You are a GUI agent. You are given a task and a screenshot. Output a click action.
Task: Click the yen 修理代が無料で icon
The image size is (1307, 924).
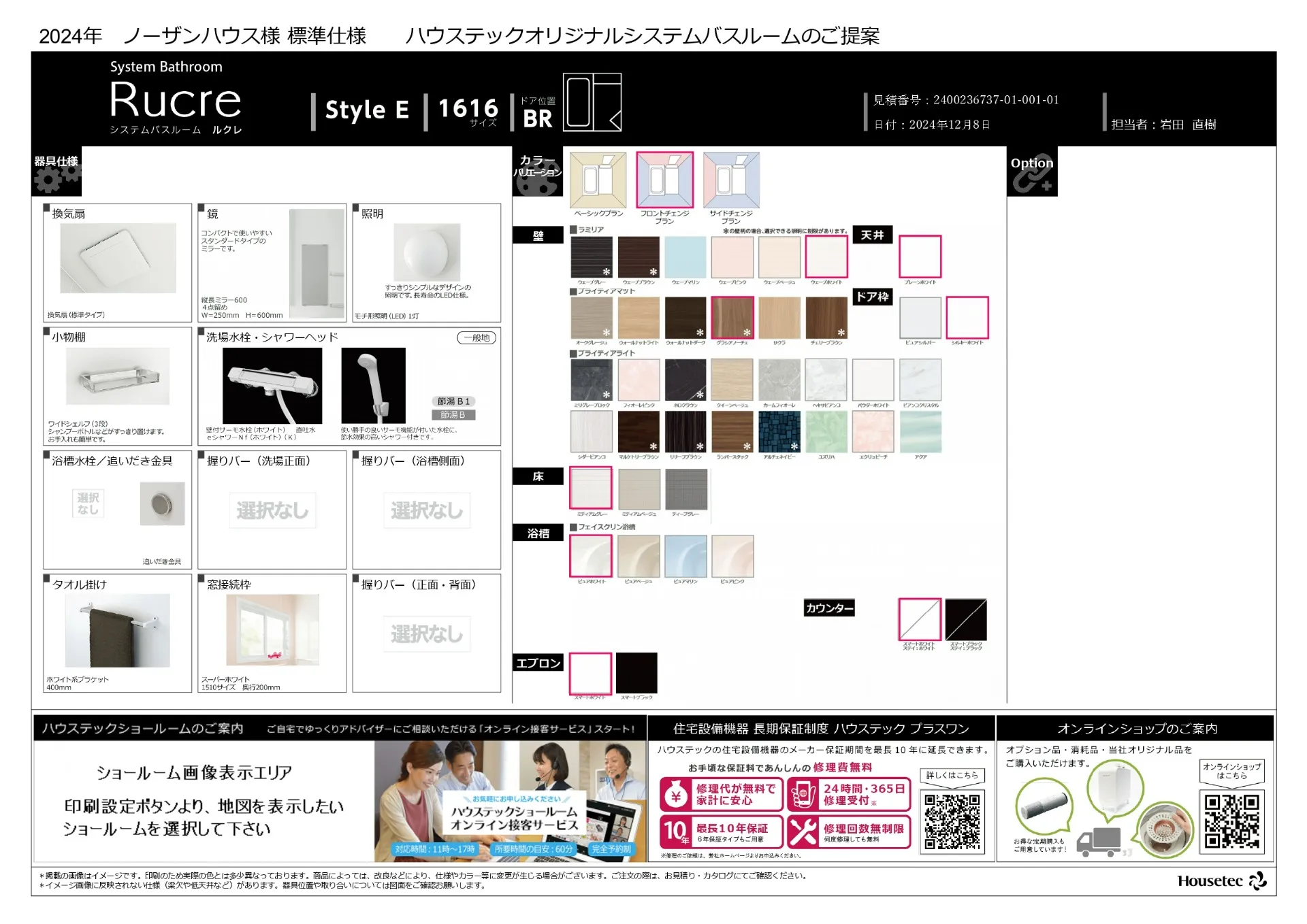coord(676,794)
